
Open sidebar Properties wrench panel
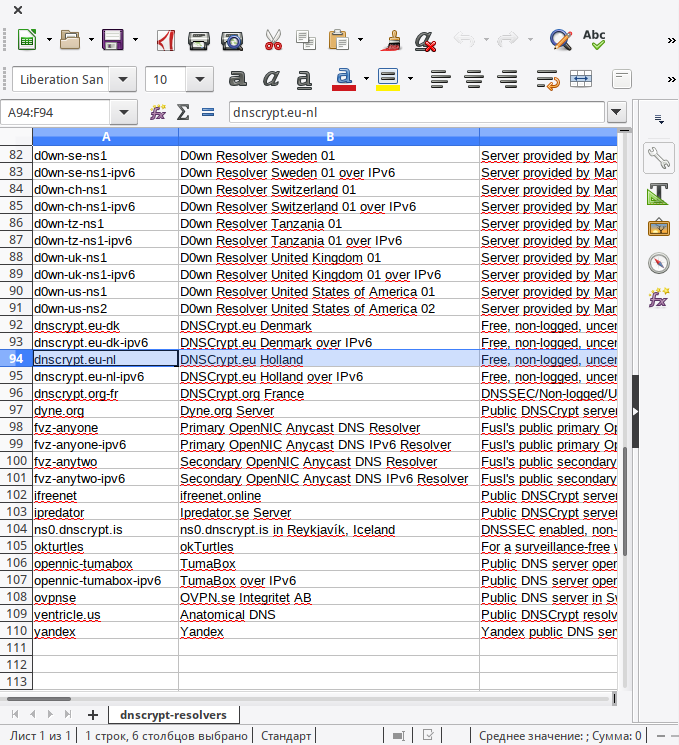point(658,158)
